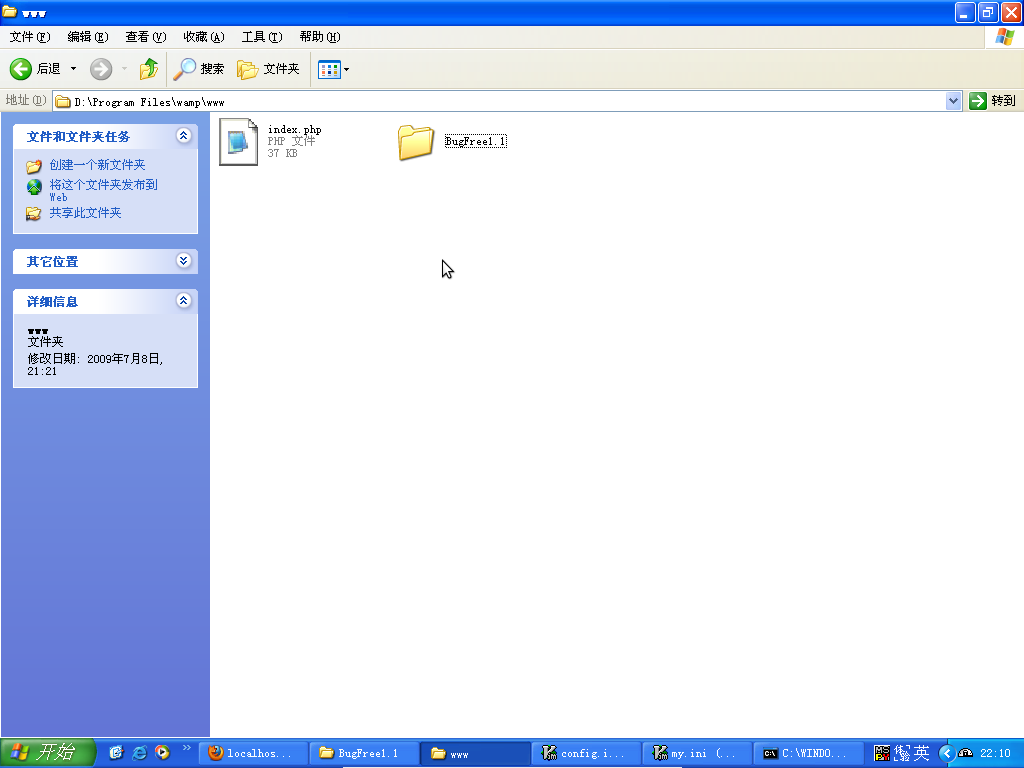Screen dimensions: 1024x768
Task: Click the 转到 Go button
Action: pyautogui.click(x=993, y=101)
